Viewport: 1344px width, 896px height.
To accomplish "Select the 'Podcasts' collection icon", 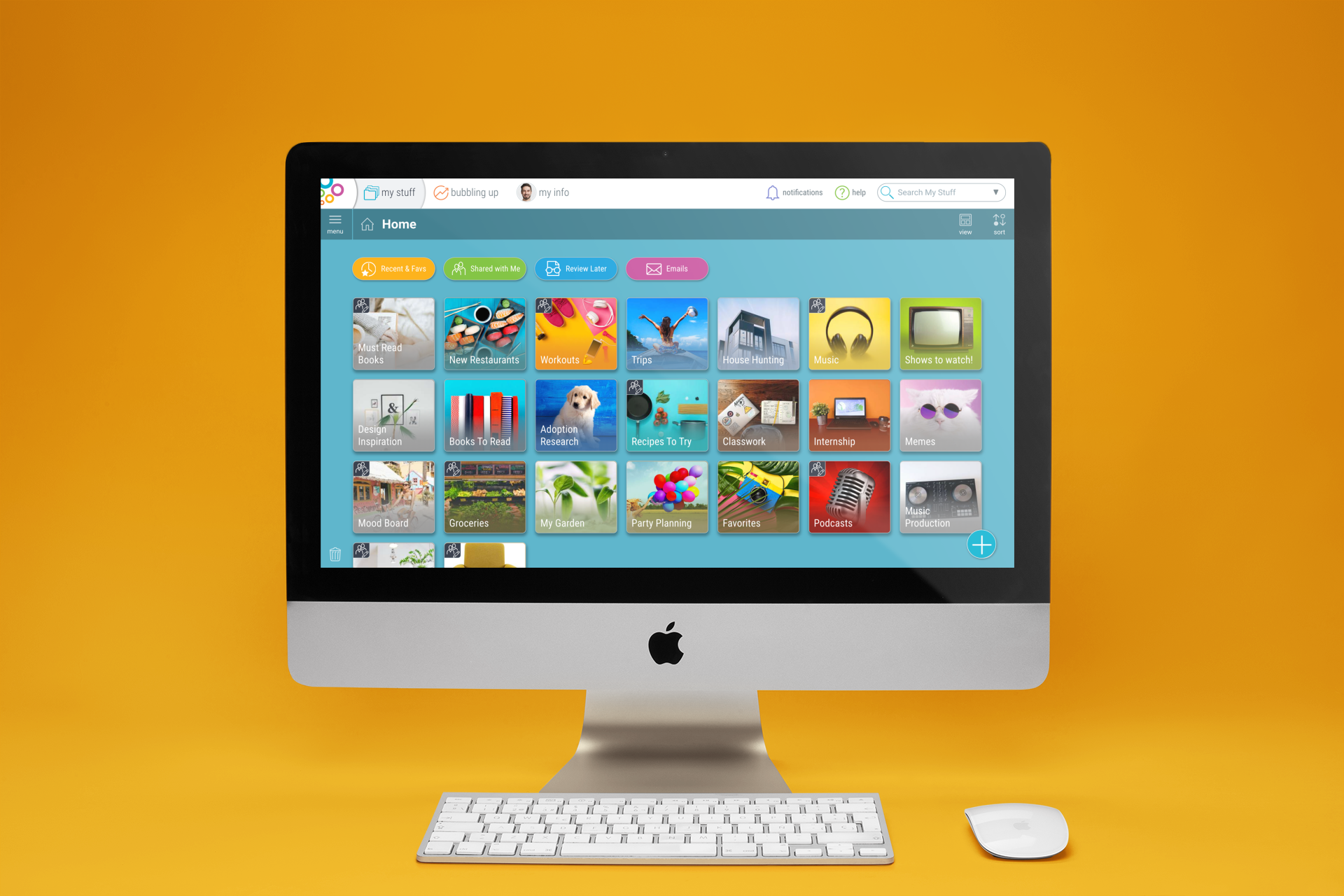I will (x=849, y=495).
